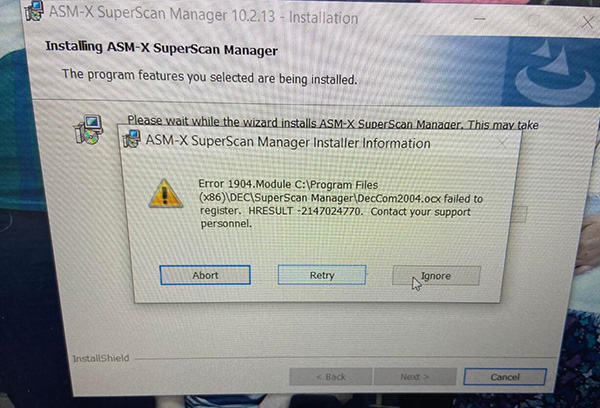Click the installer icon in error dialog title
Screen dimensions: 600x408
tap(132, 139)
